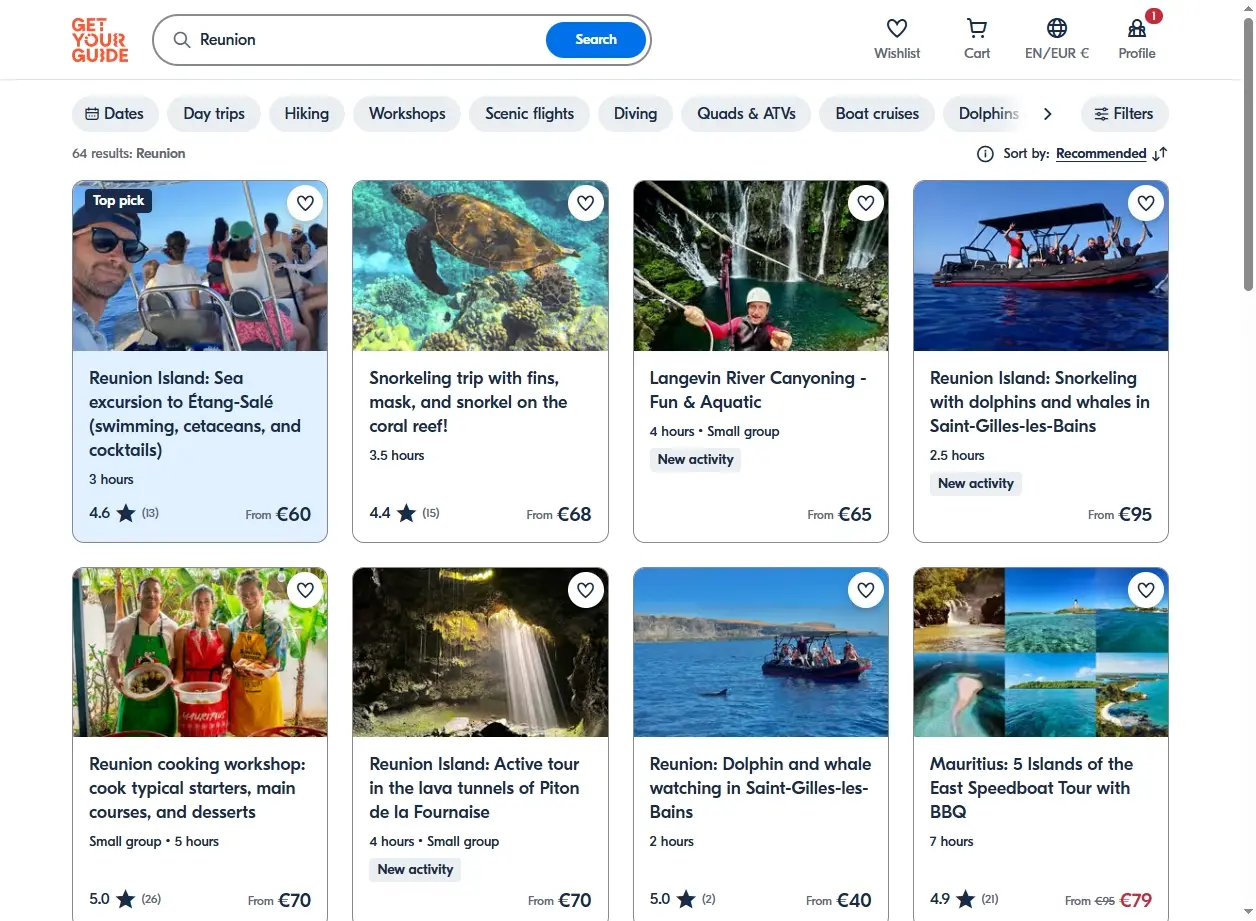The image size is (1256, 921).
Task: Click the info icon beside Sort by
Action: point(985,154)
